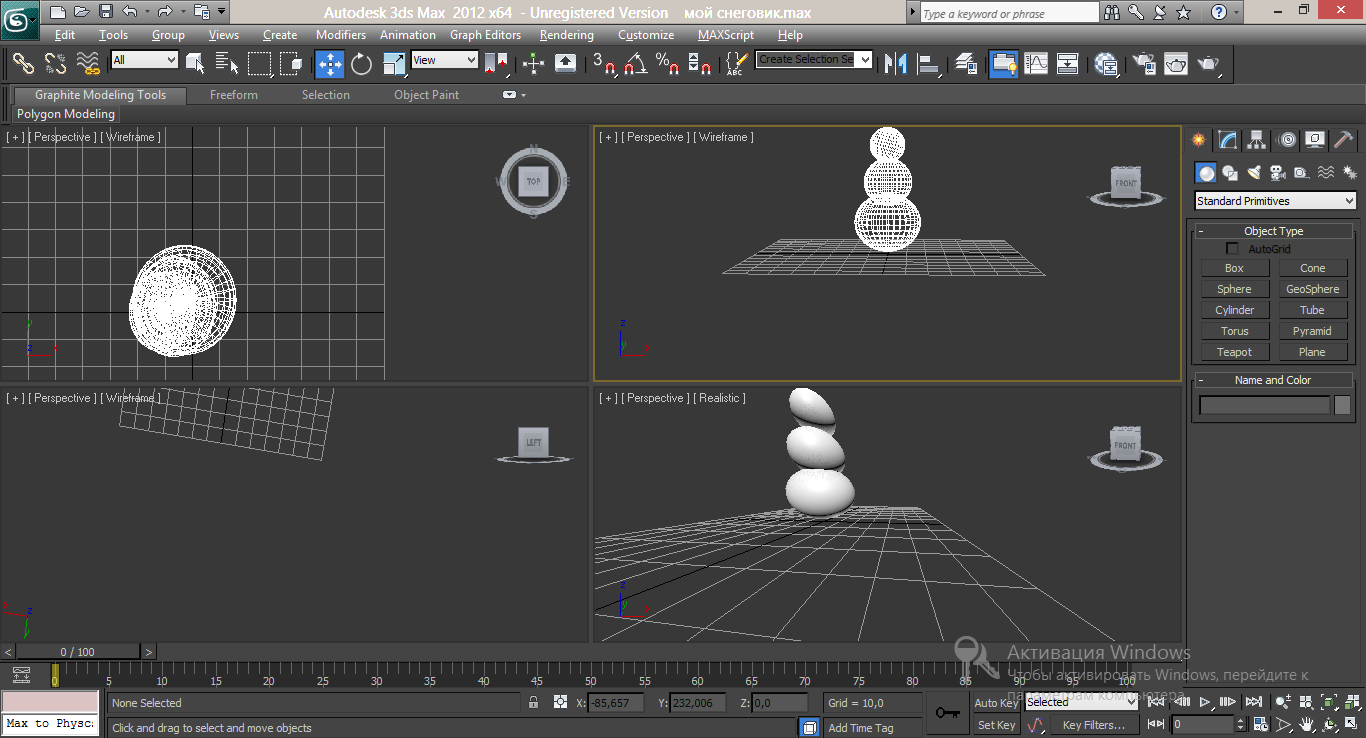Click the Mirror tool icon
The width and height of the screenshot is (1366, 738).
click(897, 63)
